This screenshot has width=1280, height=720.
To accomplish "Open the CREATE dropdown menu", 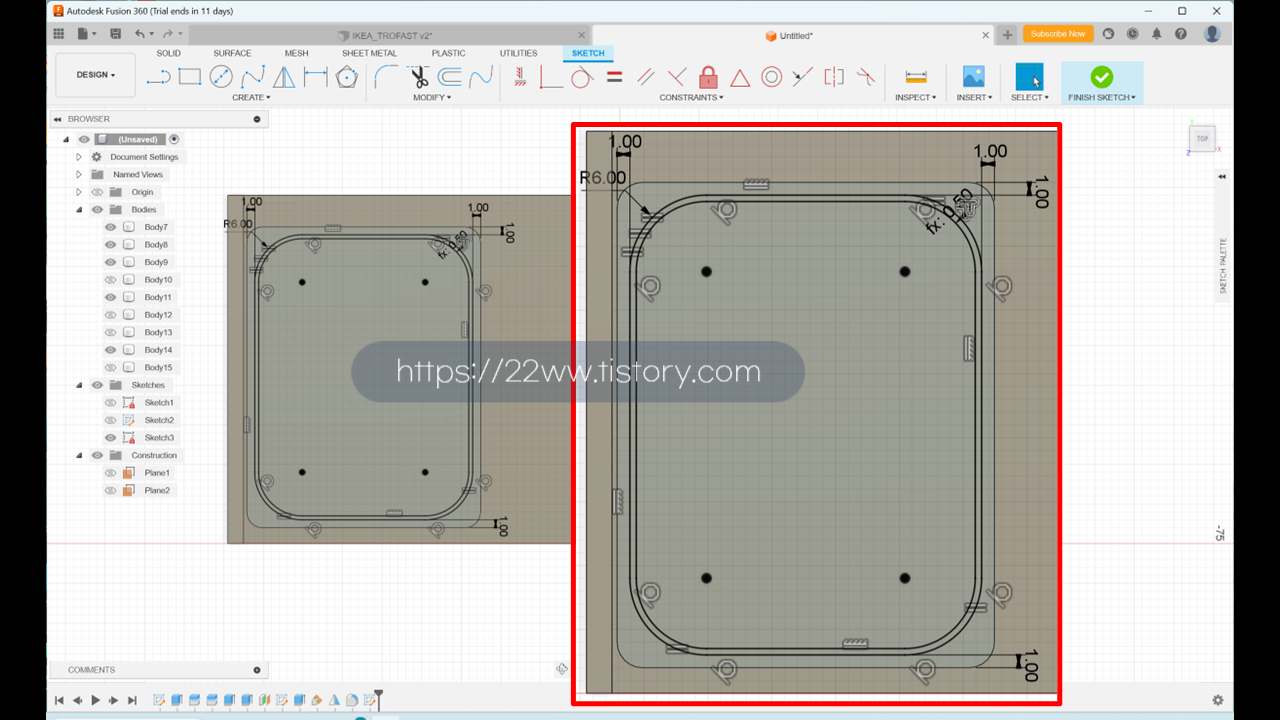I will point(251,97).
